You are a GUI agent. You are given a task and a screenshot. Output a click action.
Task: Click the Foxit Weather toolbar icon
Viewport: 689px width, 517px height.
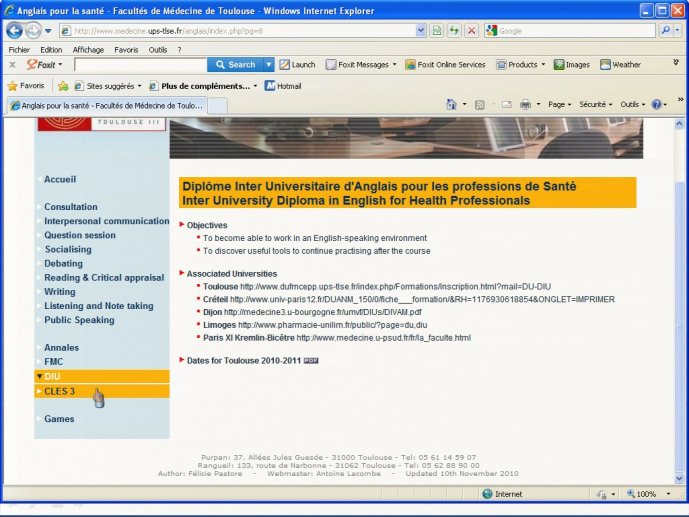[620, 65]
